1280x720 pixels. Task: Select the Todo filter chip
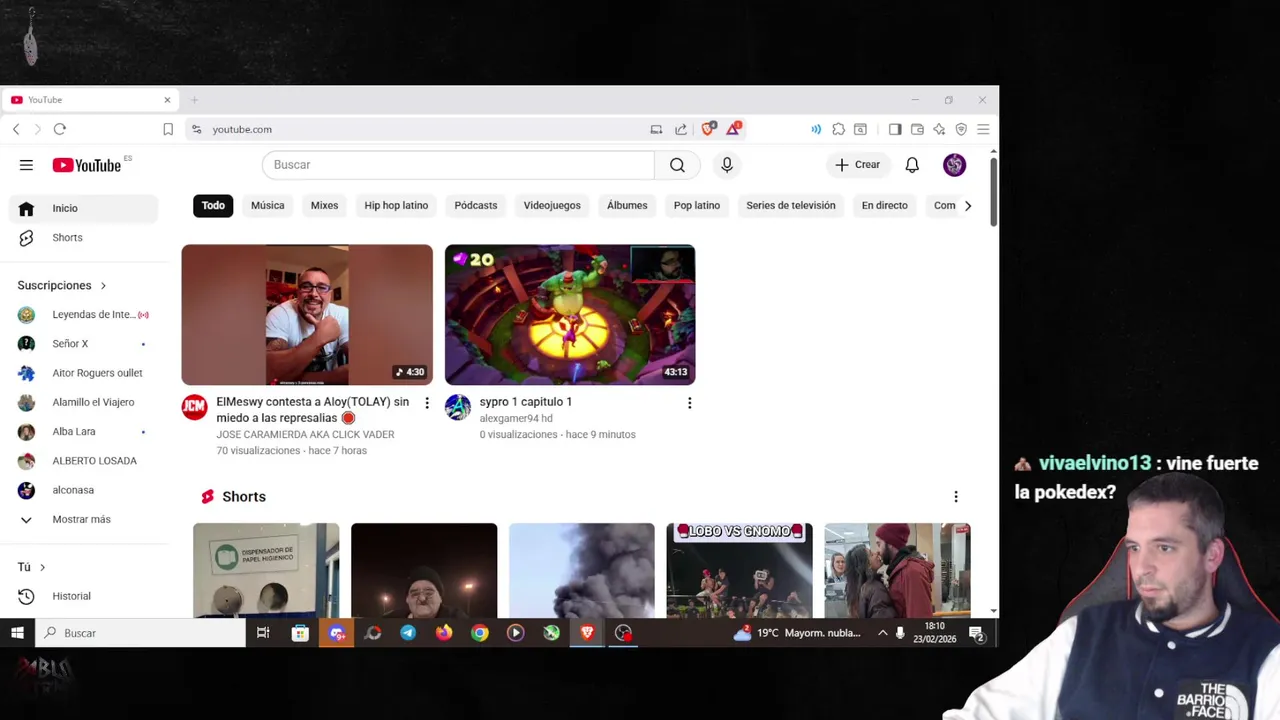(x=213, y=205)
